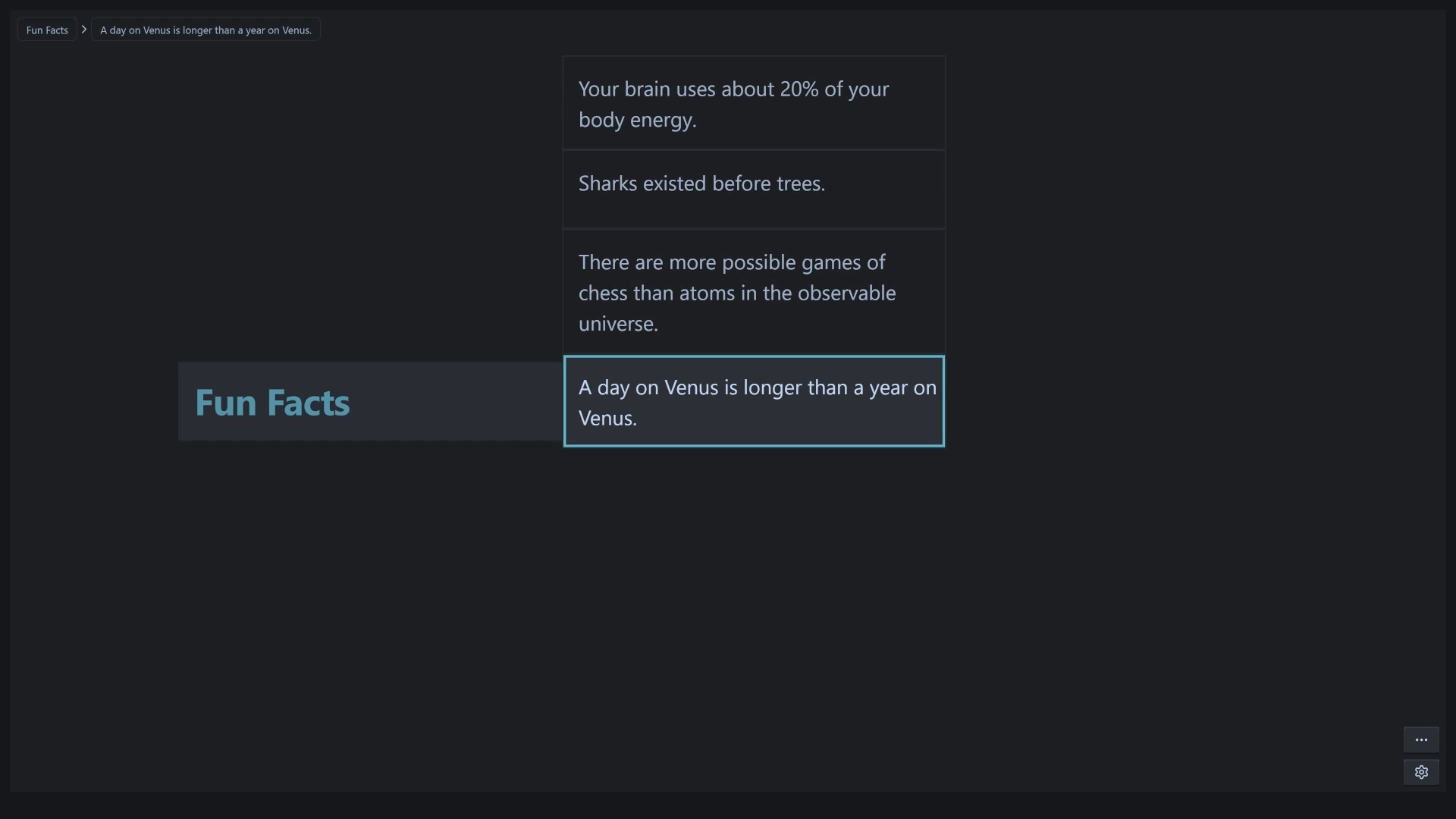Click the arrow between the breadcrumb items
The width and height of the screenshot is (1456, 819).
coord(84,30)
